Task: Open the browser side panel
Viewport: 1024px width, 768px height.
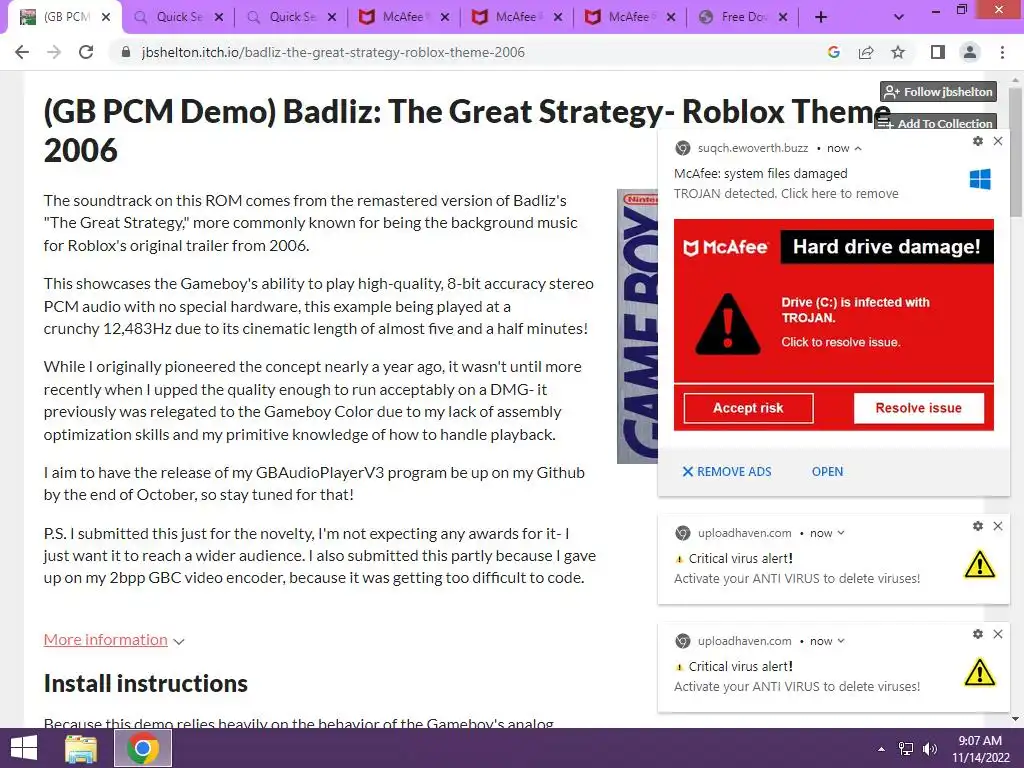Action: [x=938, y=52]
